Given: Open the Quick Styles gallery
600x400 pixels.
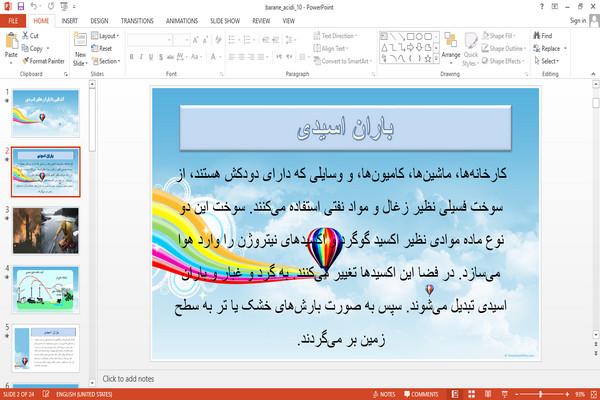Looking at the screenshot, I should click(471, 49).
